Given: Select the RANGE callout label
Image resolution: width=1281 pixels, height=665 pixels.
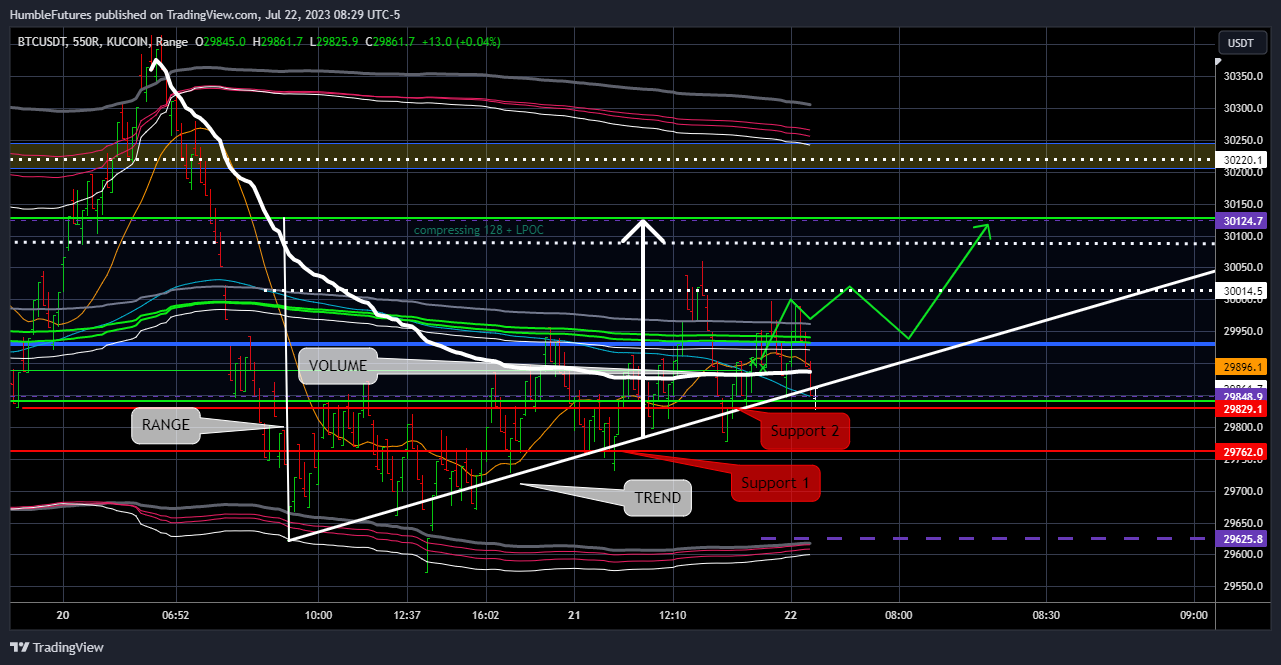Looking at the screenshot, I should point(167,425).
